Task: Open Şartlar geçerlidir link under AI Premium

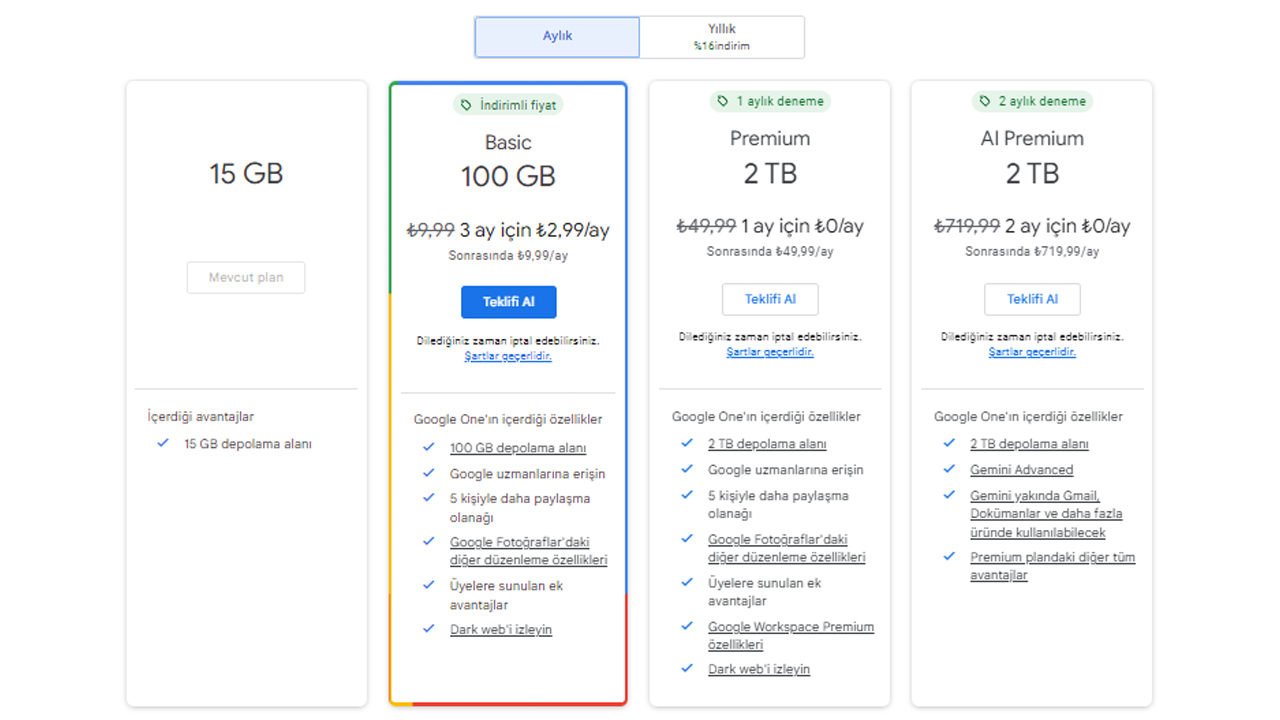Action: pos(1032,352)
